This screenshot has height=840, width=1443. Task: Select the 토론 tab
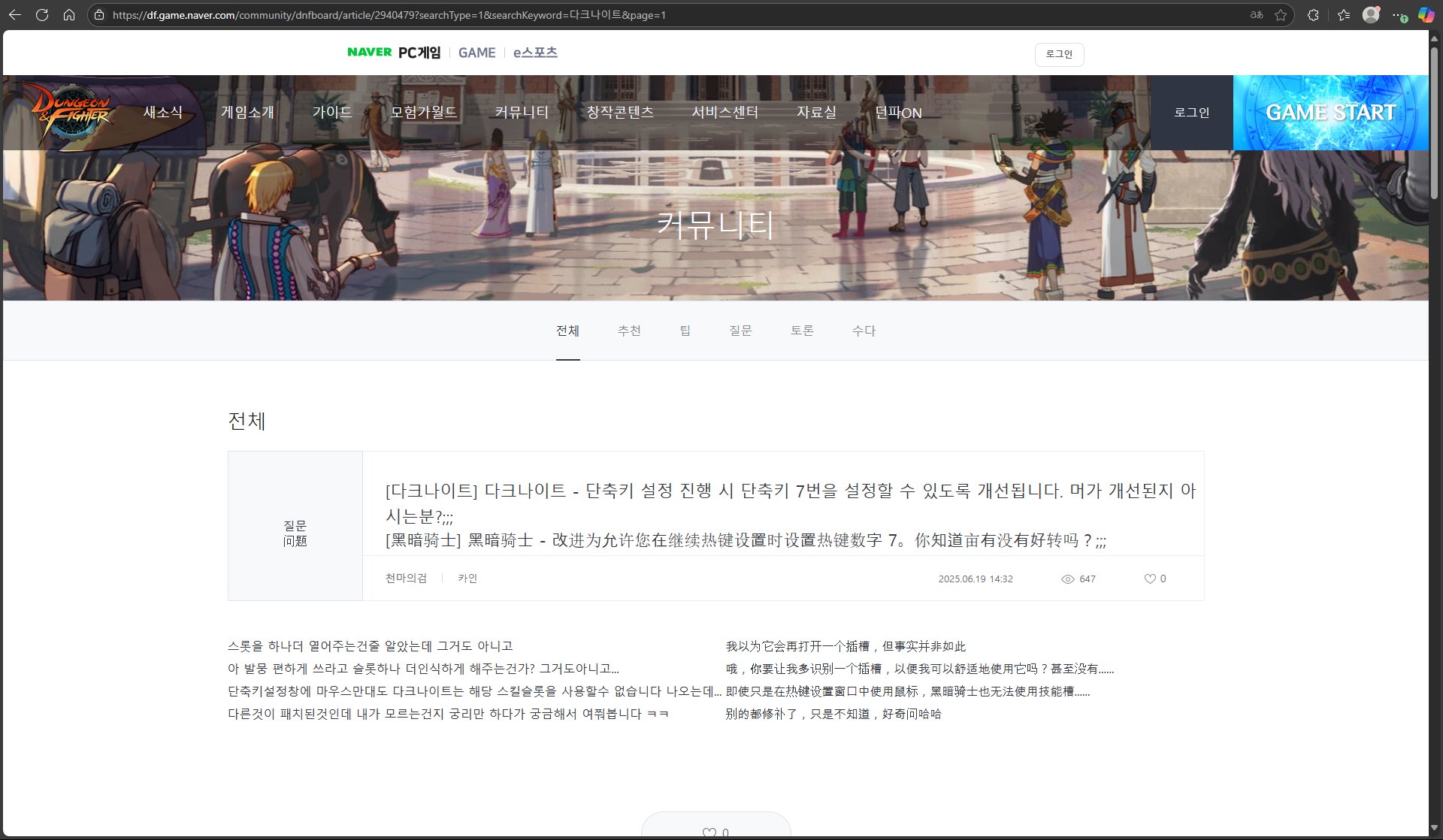pyautogui.click(x=802, y=331)
